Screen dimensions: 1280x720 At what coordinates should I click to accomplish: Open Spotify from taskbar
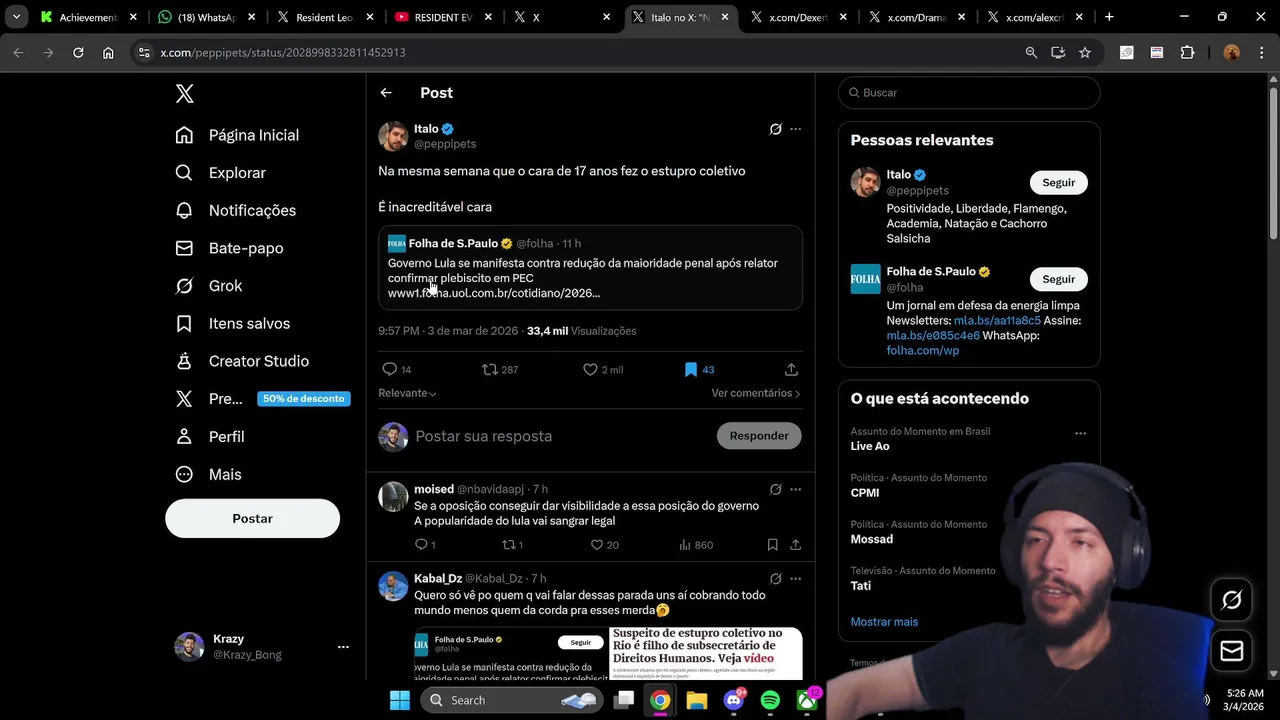(770, 701)
